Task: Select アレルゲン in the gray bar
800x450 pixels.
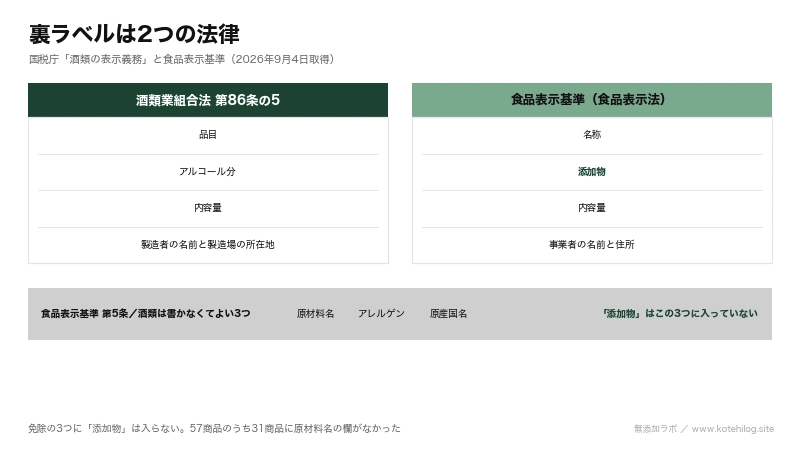Action: (x=381, y=314)
